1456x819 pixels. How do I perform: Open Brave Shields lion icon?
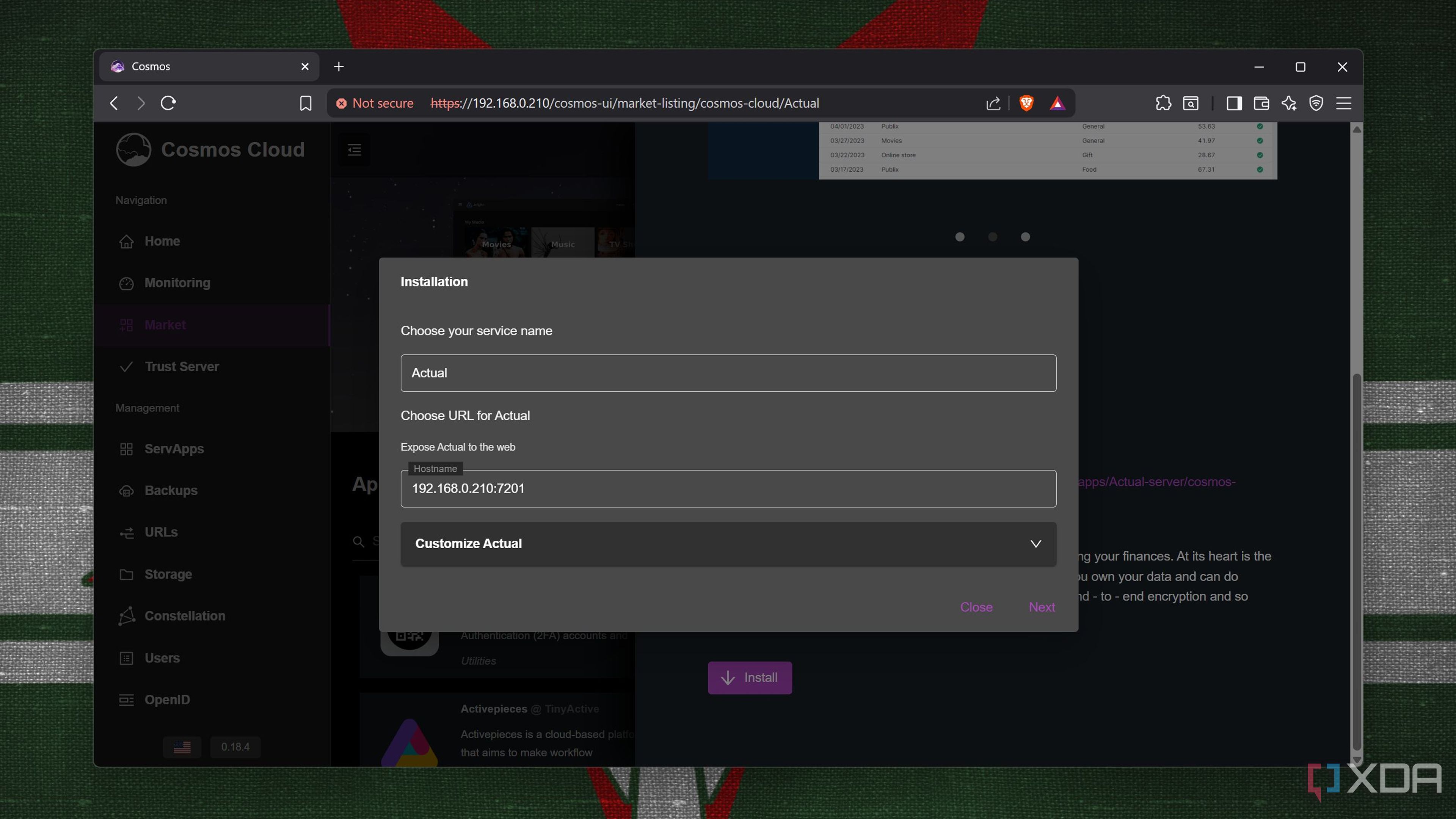point(1026,104)
